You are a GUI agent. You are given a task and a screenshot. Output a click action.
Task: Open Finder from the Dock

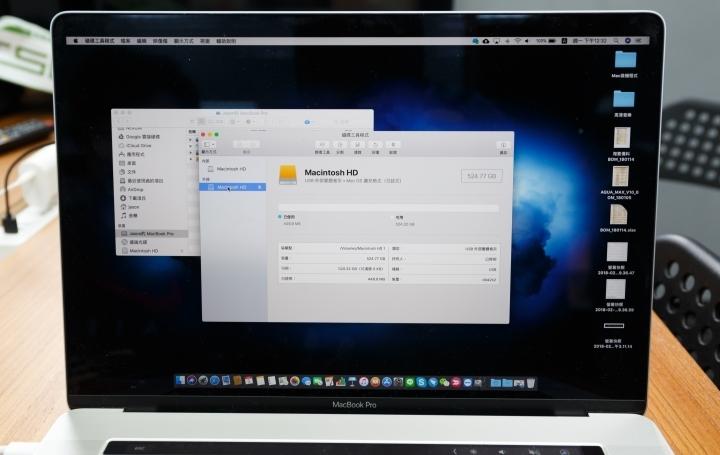pyautogui.click(x=180, y=380)
